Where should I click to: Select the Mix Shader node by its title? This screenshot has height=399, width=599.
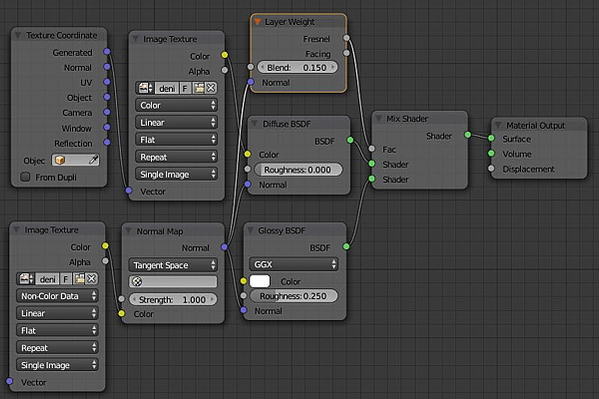coord(407,119)
